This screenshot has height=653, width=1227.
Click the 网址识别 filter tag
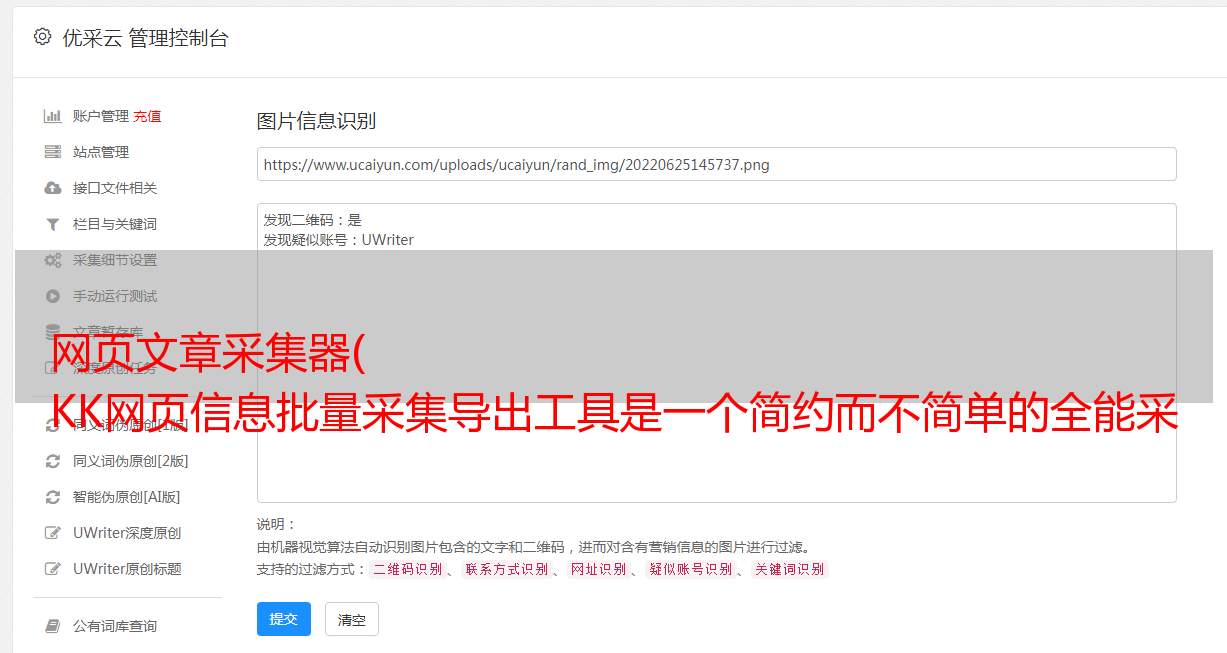click(598, 569)
